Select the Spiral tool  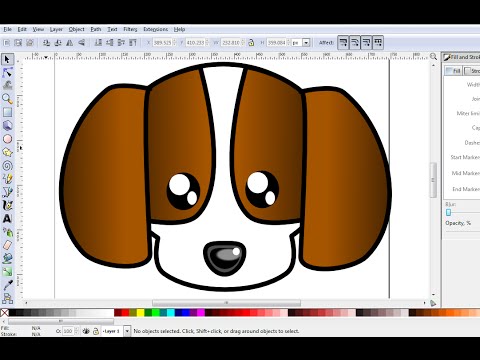tap(7, 166)
